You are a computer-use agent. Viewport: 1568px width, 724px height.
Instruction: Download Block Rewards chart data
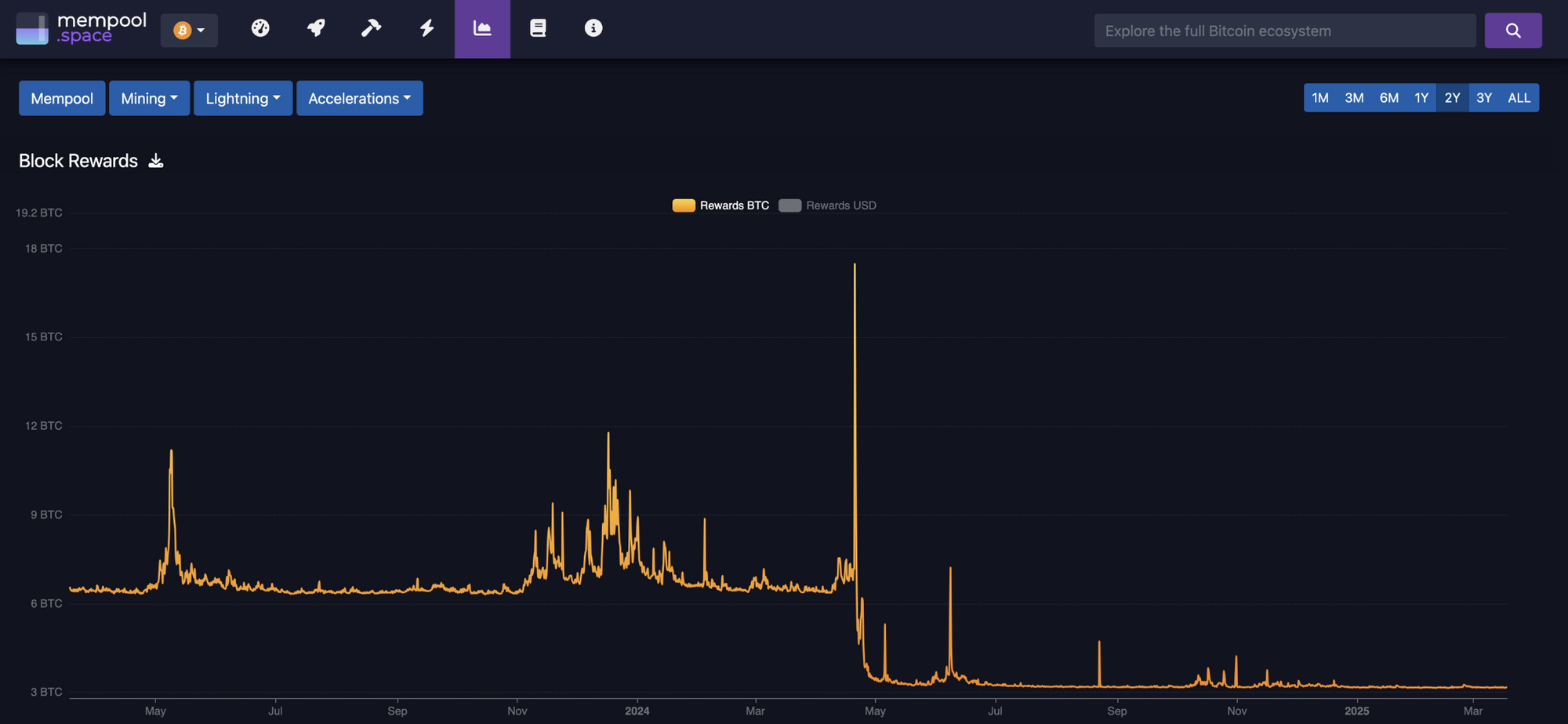click(x=156, y=161)
